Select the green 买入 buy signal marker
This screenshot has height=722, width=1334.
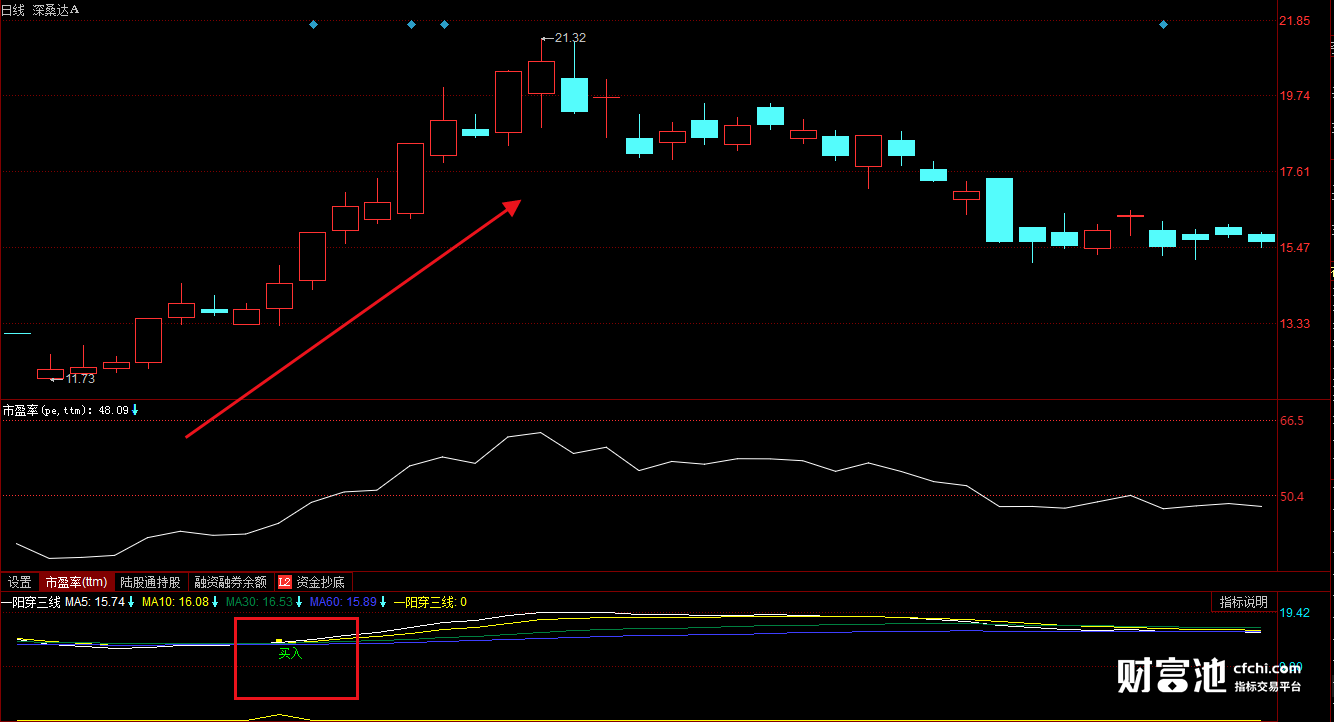290,653
